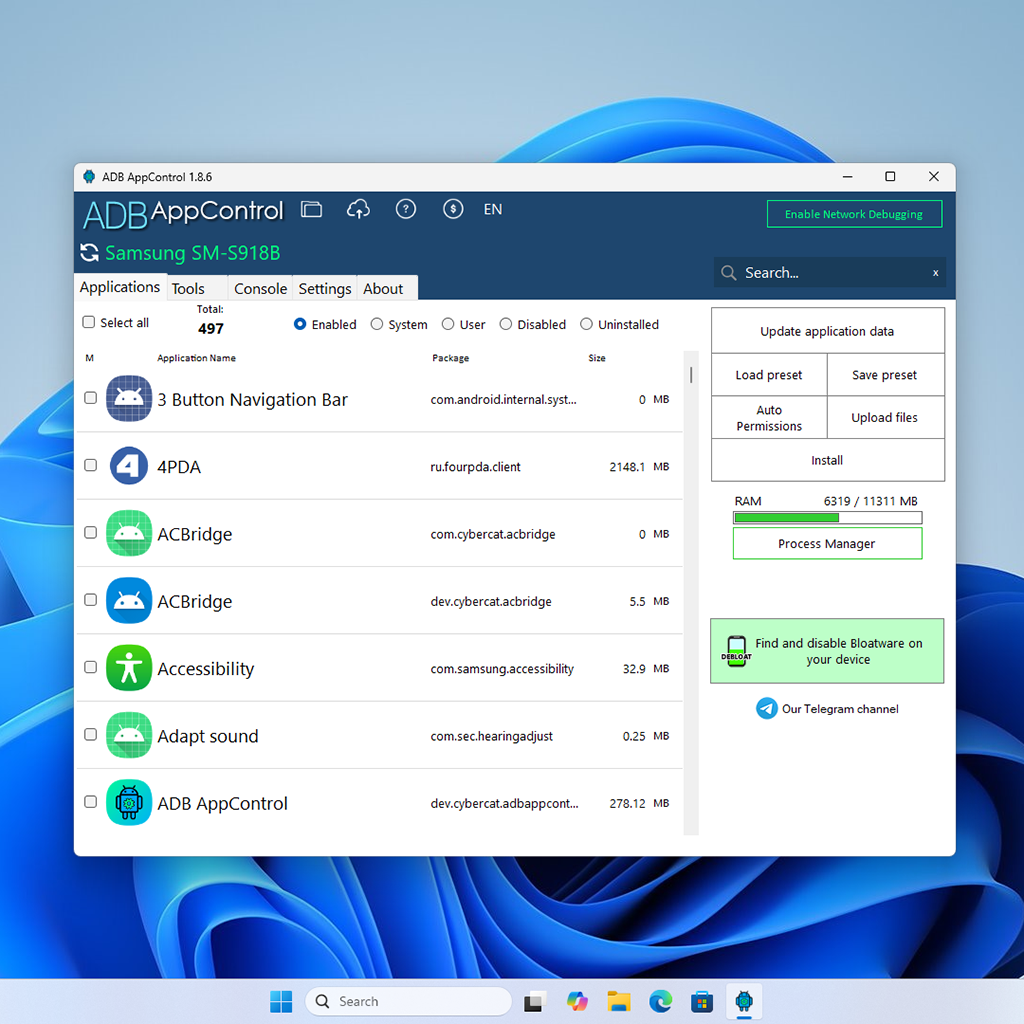Click the RAM usage progress bar

[827, 518]
